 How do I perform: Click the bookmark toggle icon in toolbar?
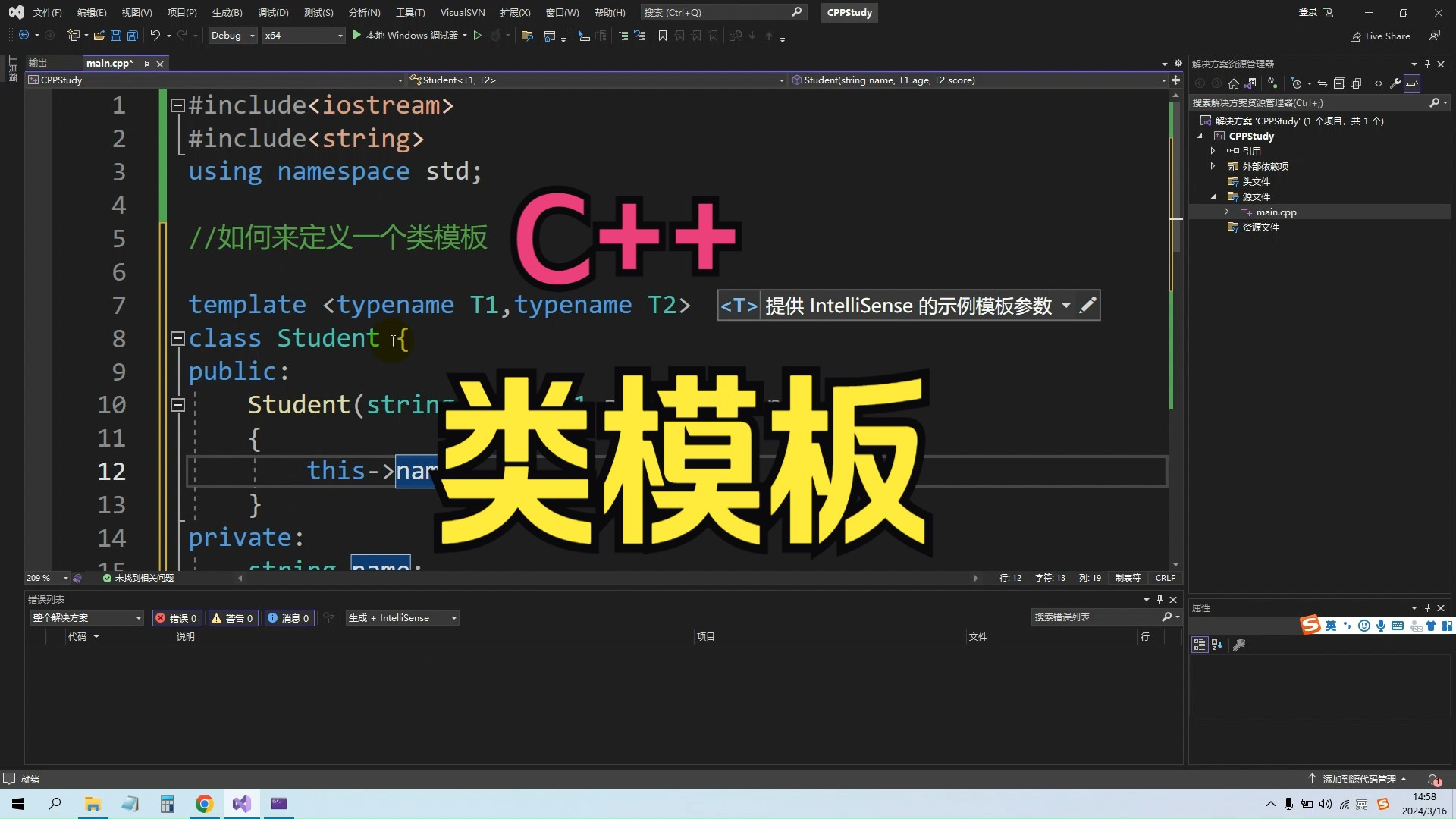pos(662,36)
